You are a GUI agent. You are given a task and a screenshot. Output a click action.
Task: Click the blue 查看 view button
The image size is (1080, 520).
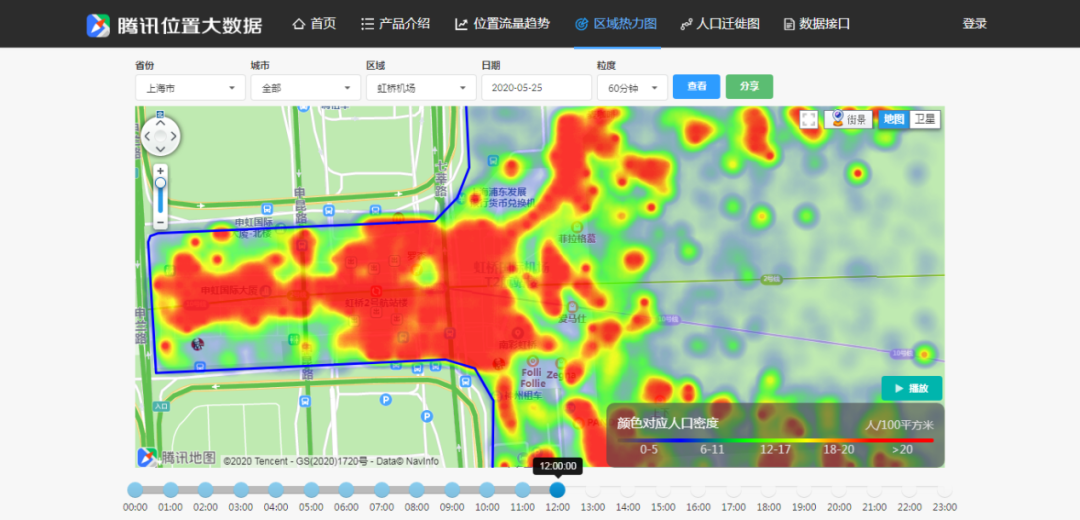click(696, 87)
